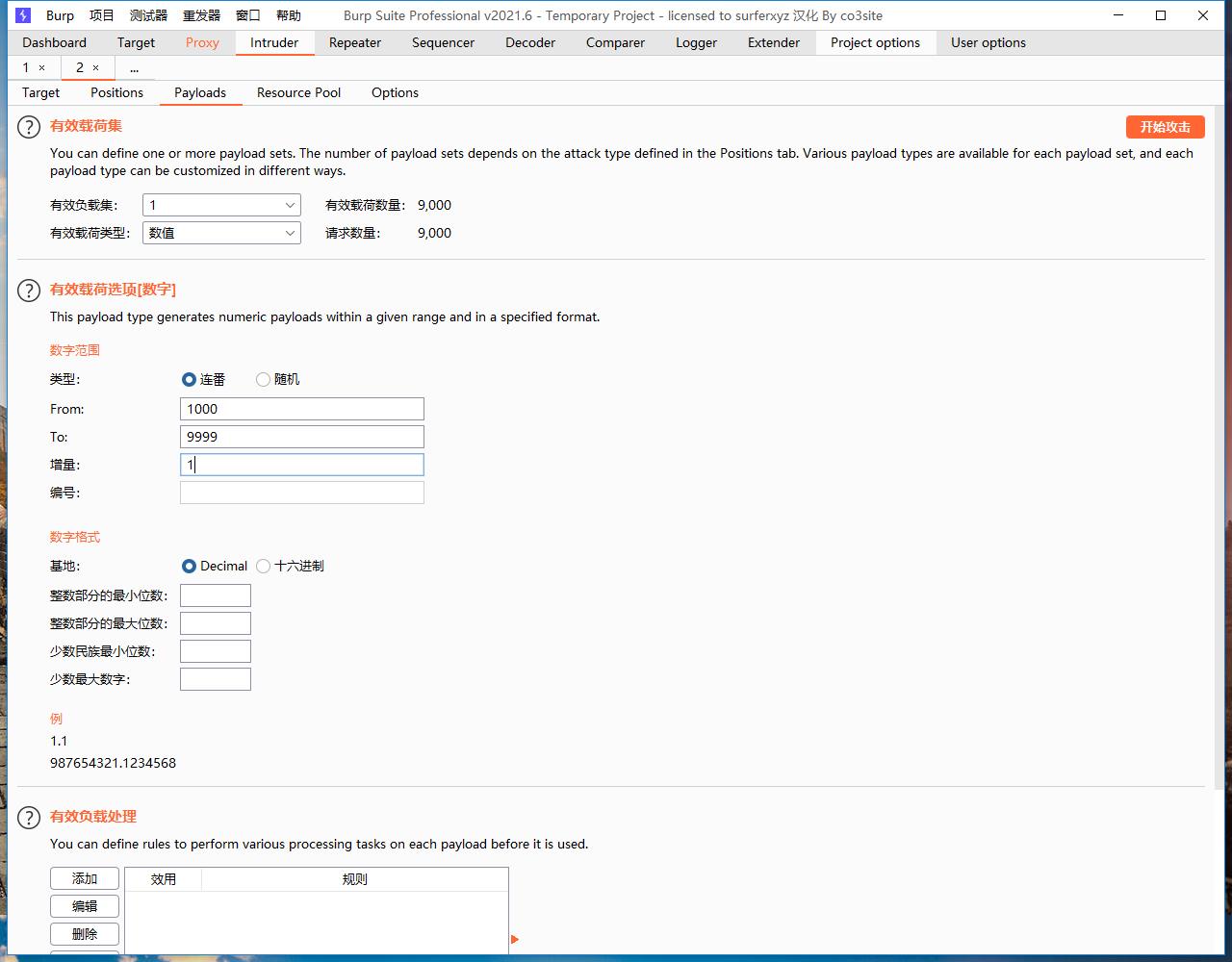Start the attack with 开始攻击 button

click(1166, 127)
